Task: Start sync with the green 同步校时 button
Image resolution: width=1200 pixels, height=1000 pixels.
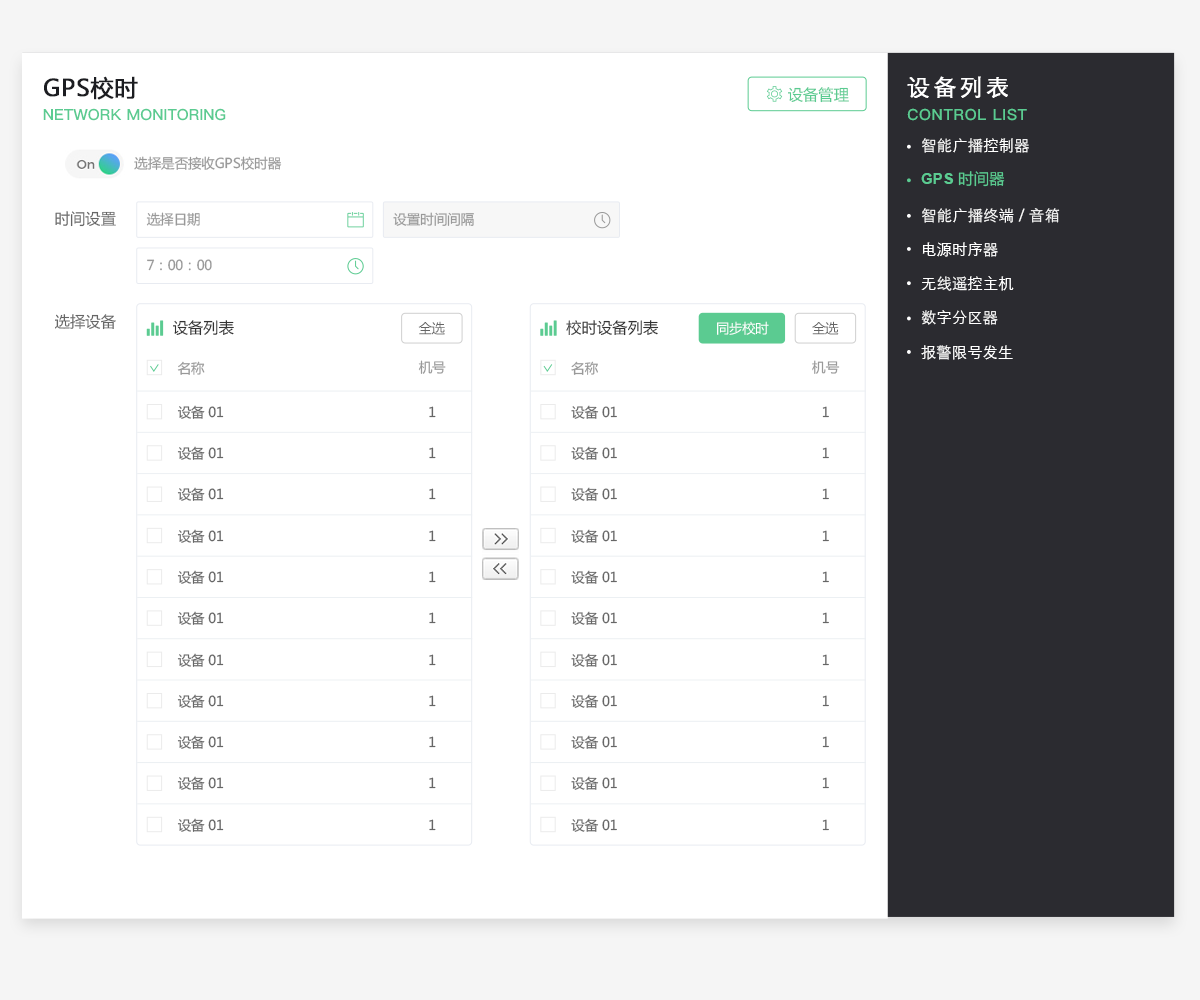Action: tap(742, 328)
